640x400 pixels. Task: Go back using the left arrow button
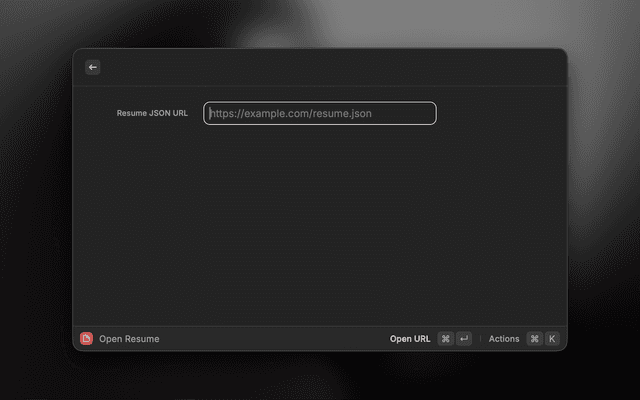click(x=93, y=67)
